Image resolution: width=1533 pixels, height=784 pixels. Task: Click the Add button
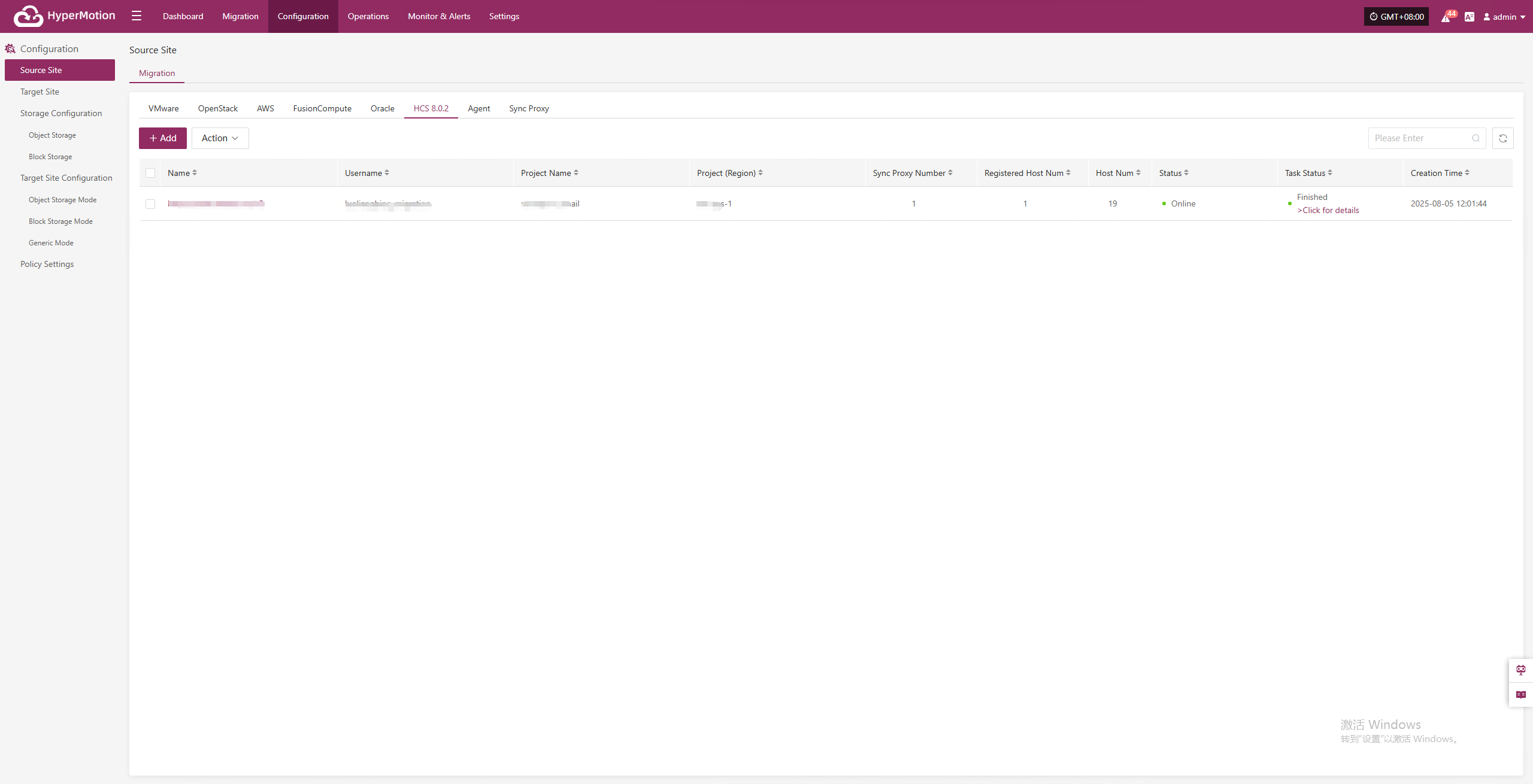pos(163,138)
